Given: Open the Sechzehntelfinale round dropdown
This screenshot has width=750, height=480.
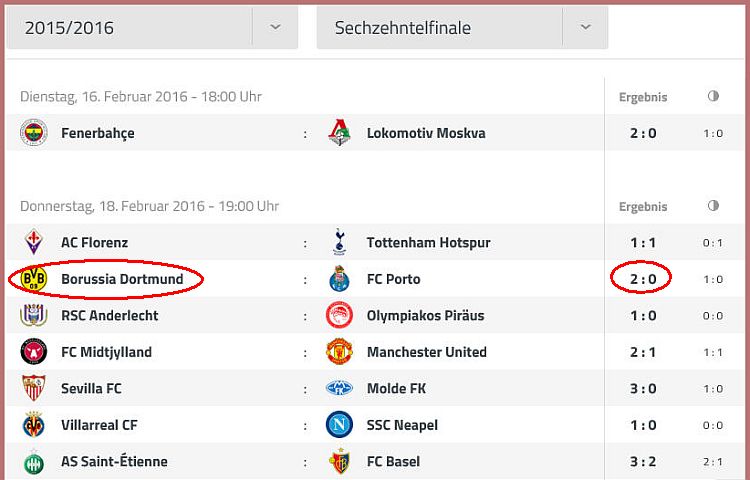Looking at the screenshot, I should pyautogui.click(x=462, y=28).
